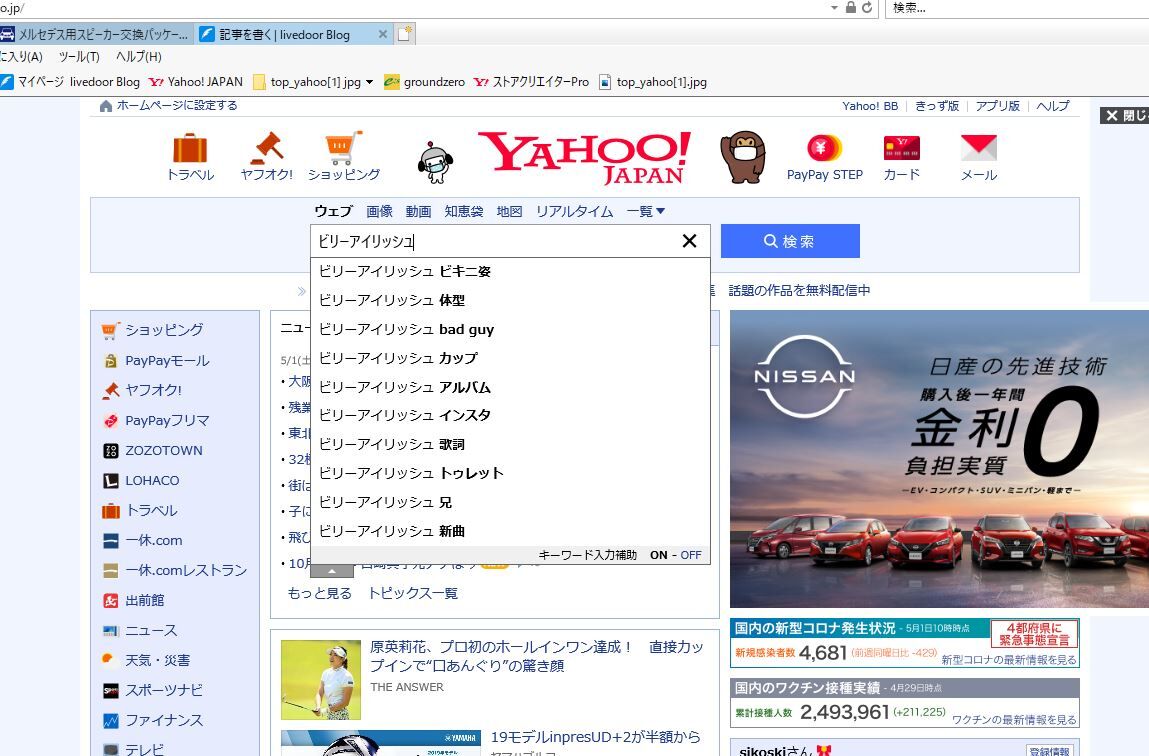Image resolution: width=1149 pixels, height=756 pixels.
Task: Switch to リアルタイム search tab
Action: [x=574, y=211]
